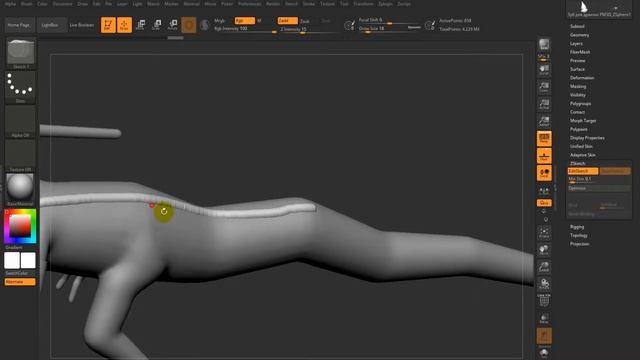Toggle Line Fill PolyF button
Screen dimensions: 640x360
pyautogui.click(x=544, y=300)
